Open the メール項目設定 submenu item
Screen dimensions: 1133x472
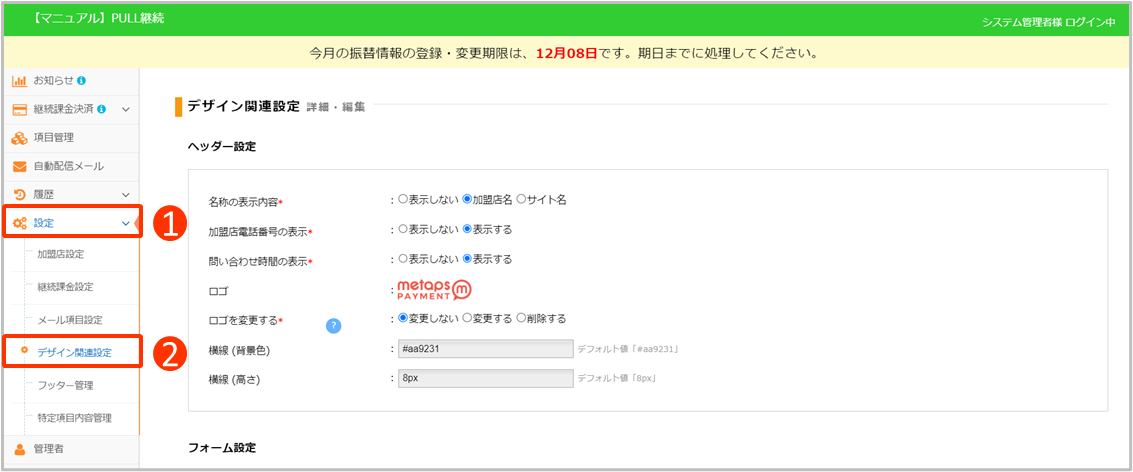(x=70, y=319)
